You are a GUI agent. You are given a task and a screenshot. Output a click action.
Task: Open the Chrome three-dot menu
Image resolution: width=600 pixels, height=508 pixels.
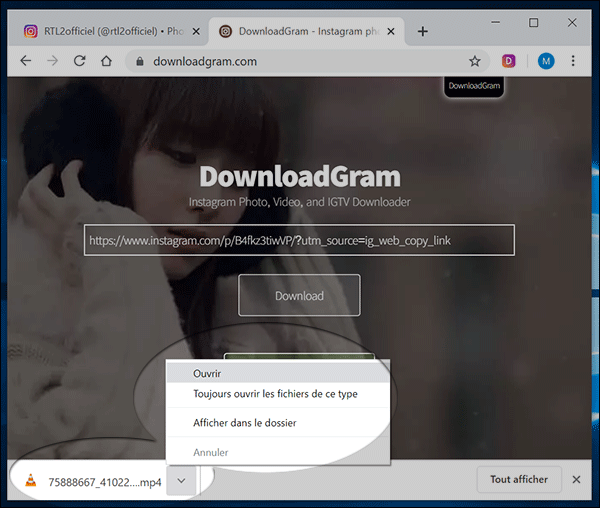pos(574,61)
